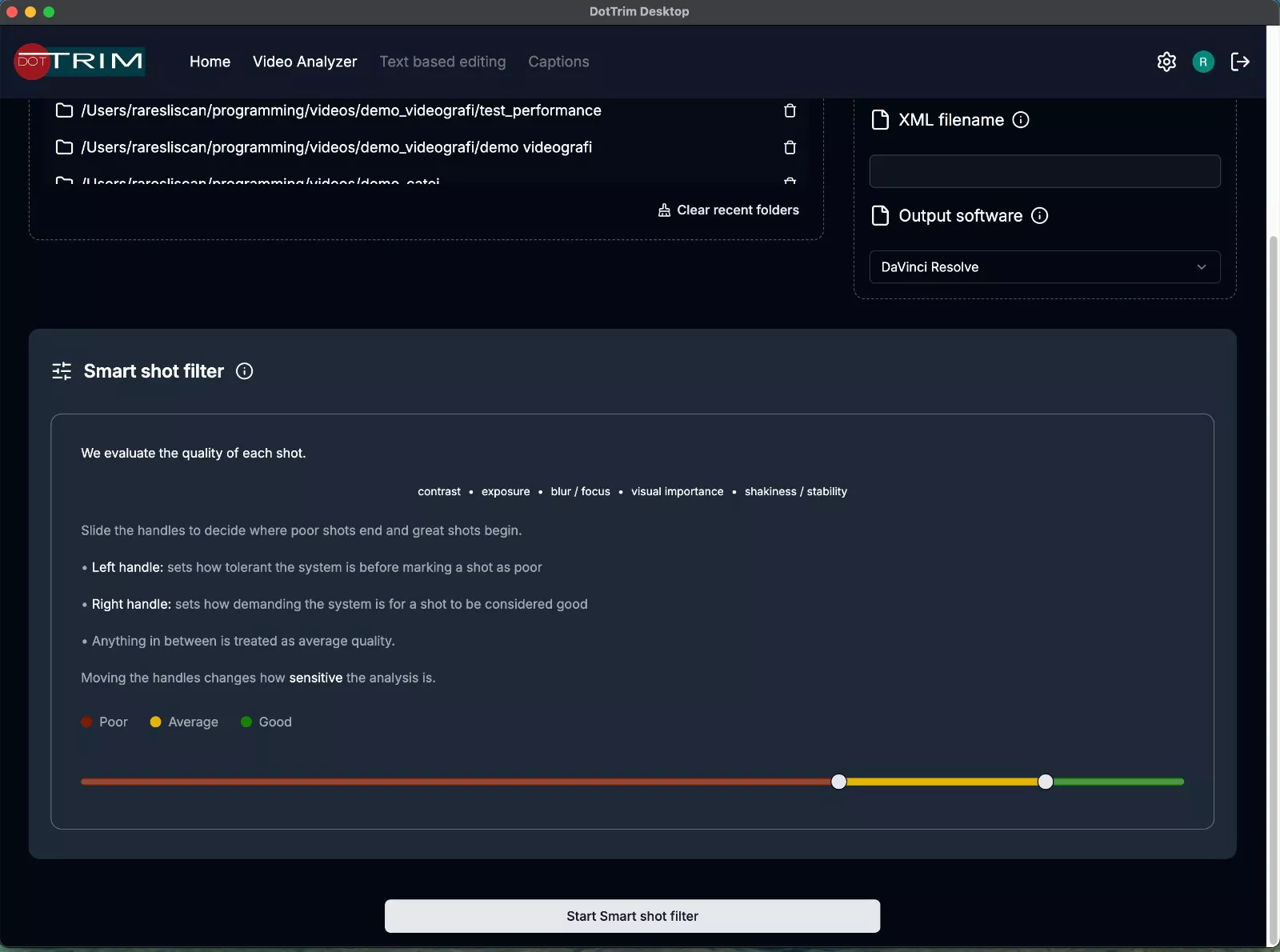This screenshot has width=1280, height=952.
Task: Delete the demo videografi recent folder
Action: [790, 147]
